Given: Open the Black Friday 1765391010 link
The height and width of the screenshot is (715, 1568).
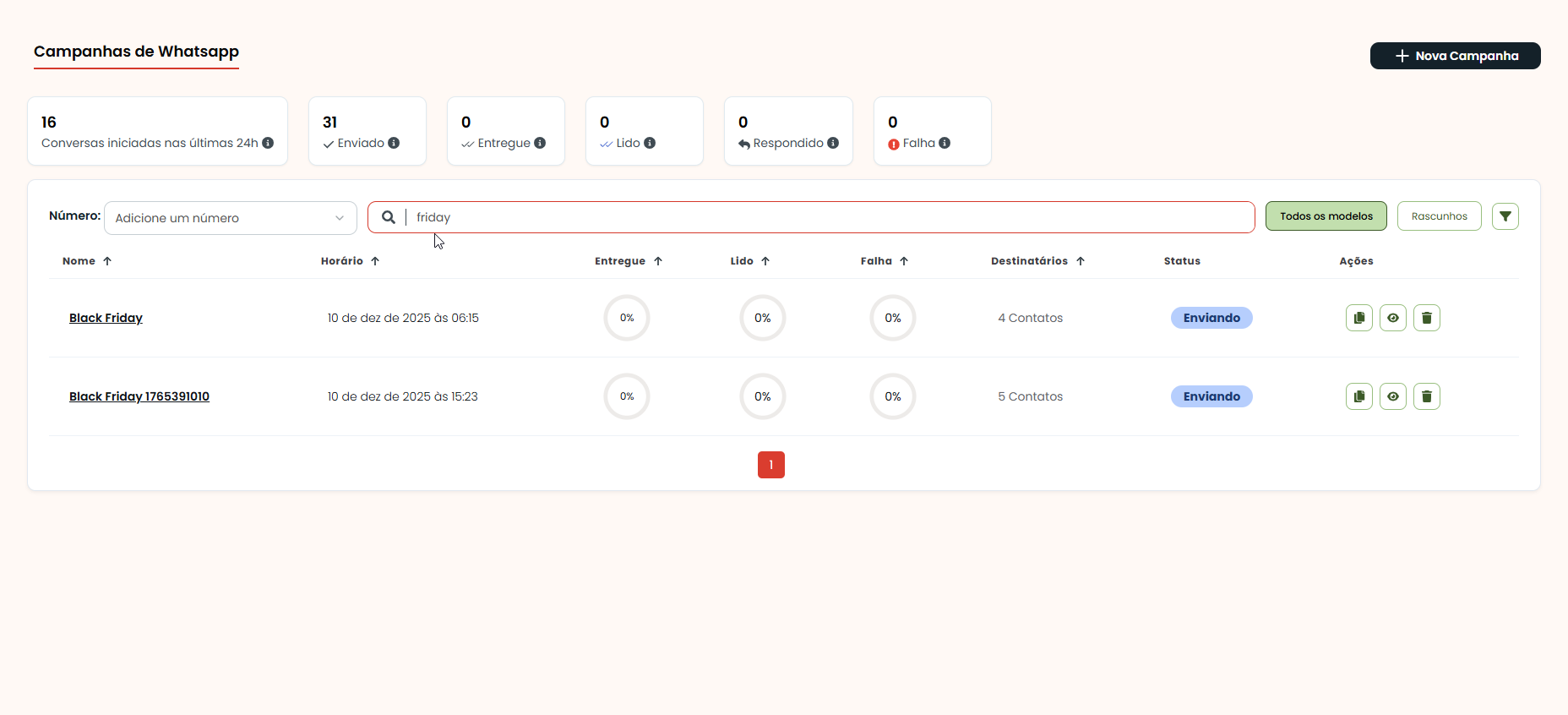Looking at the screenshot, I should [x=139, y=396].
